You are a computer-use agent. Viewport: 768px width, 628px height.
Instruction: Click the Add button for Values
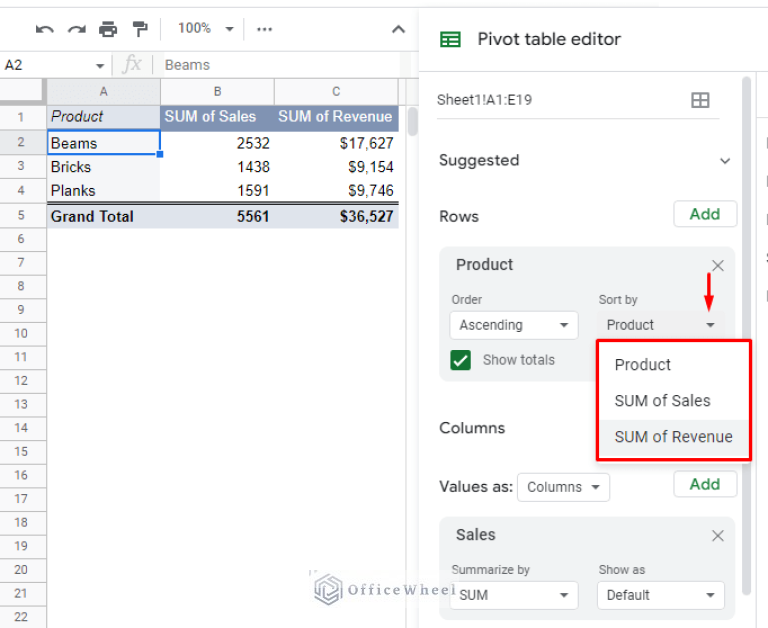pyautogui.click(x=704, y=484)
